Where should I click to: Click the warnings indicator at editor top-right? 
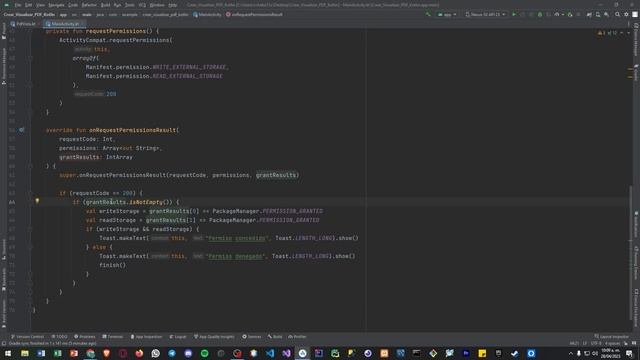coord(607,33)
